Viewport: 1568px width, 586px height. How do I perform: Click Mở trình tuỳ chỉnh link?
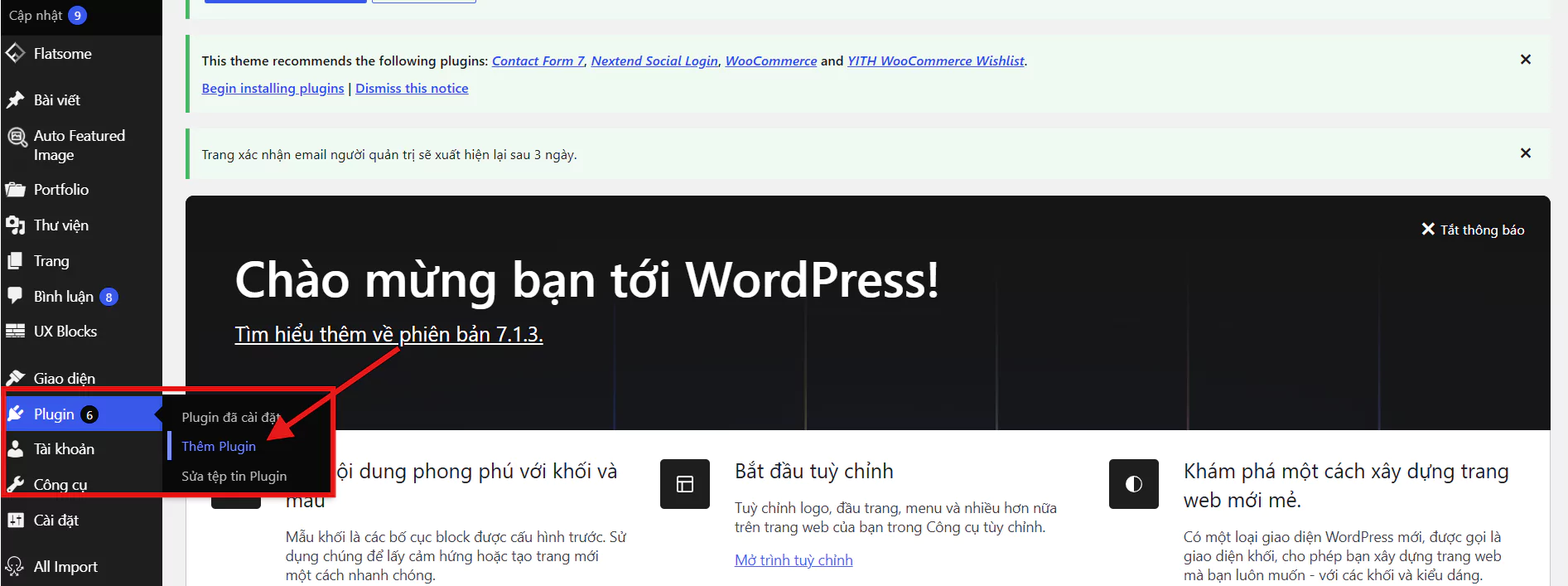pyautogui.click(x=794, y=560)
